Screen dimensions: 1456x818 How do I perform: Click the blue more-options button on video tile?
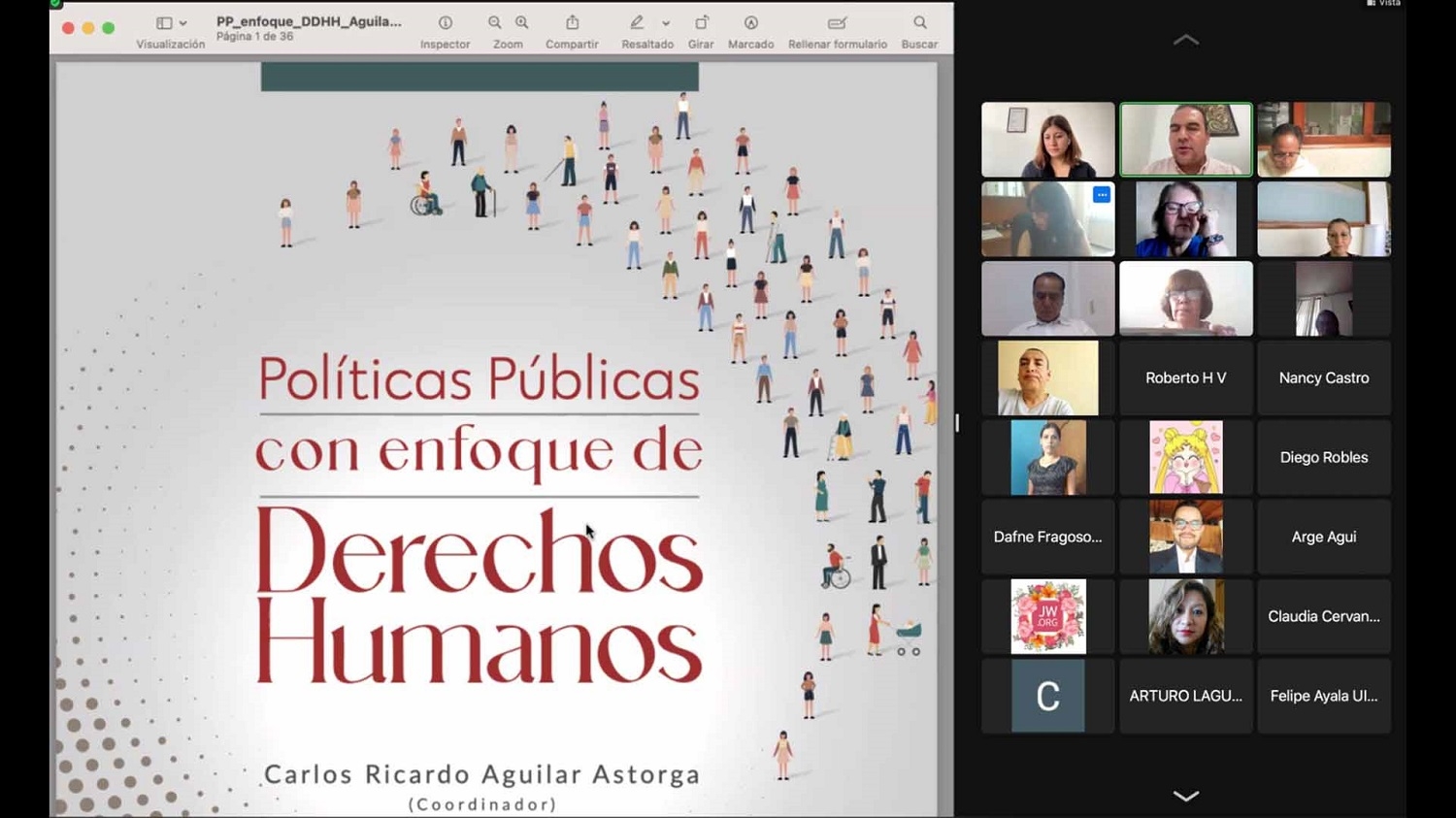point(1102,195)
